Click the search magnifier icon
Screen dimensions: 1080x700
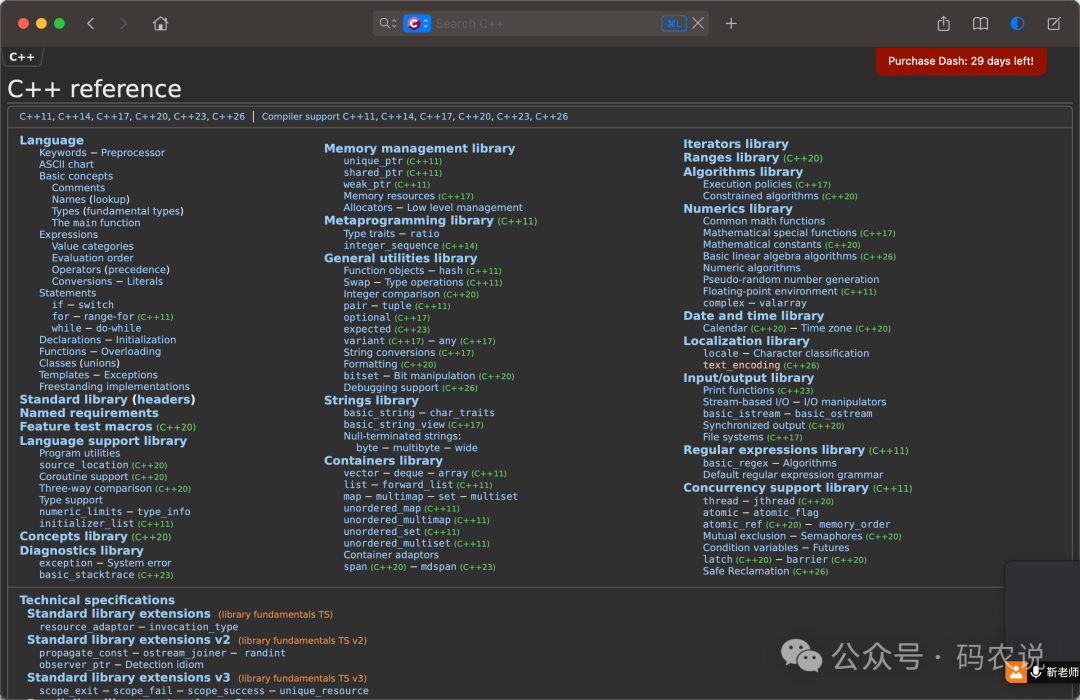[387, 23]
